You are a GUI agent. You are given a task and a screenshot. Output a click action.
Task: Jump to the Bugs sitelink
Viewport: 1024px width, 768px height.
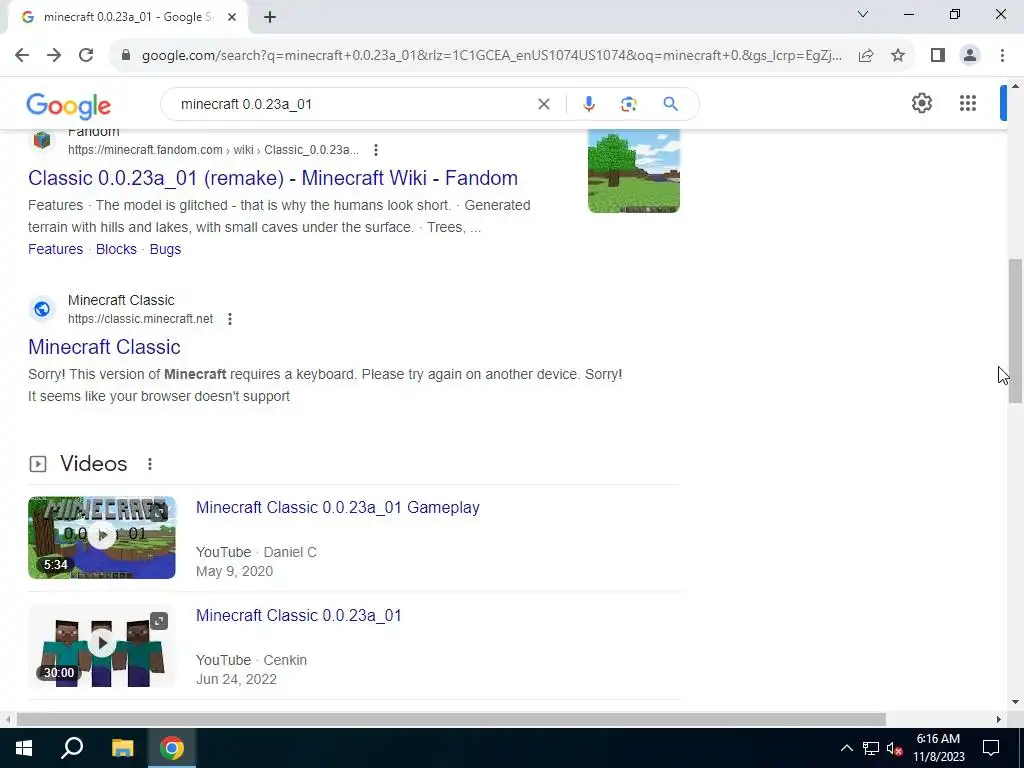165,249
